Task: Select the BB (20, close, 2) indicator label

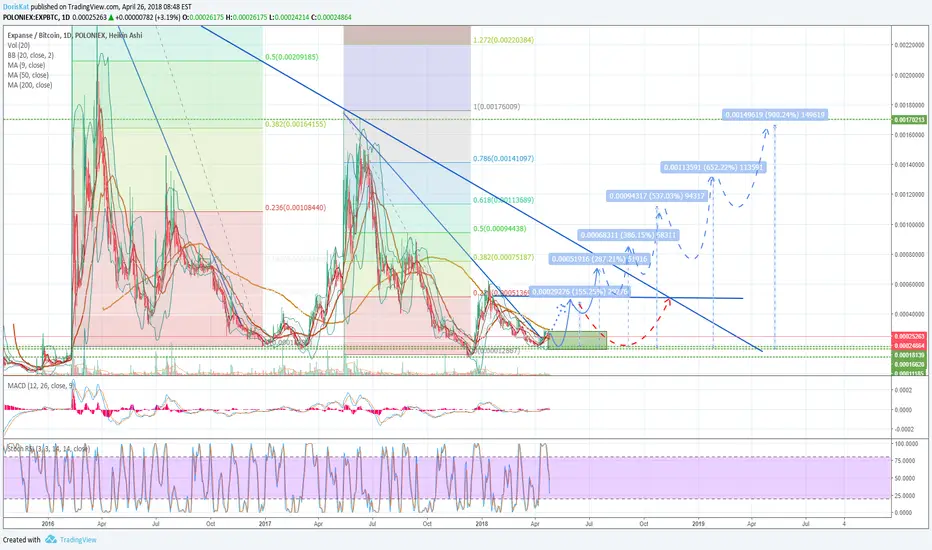Action: (x=30, y=55)
